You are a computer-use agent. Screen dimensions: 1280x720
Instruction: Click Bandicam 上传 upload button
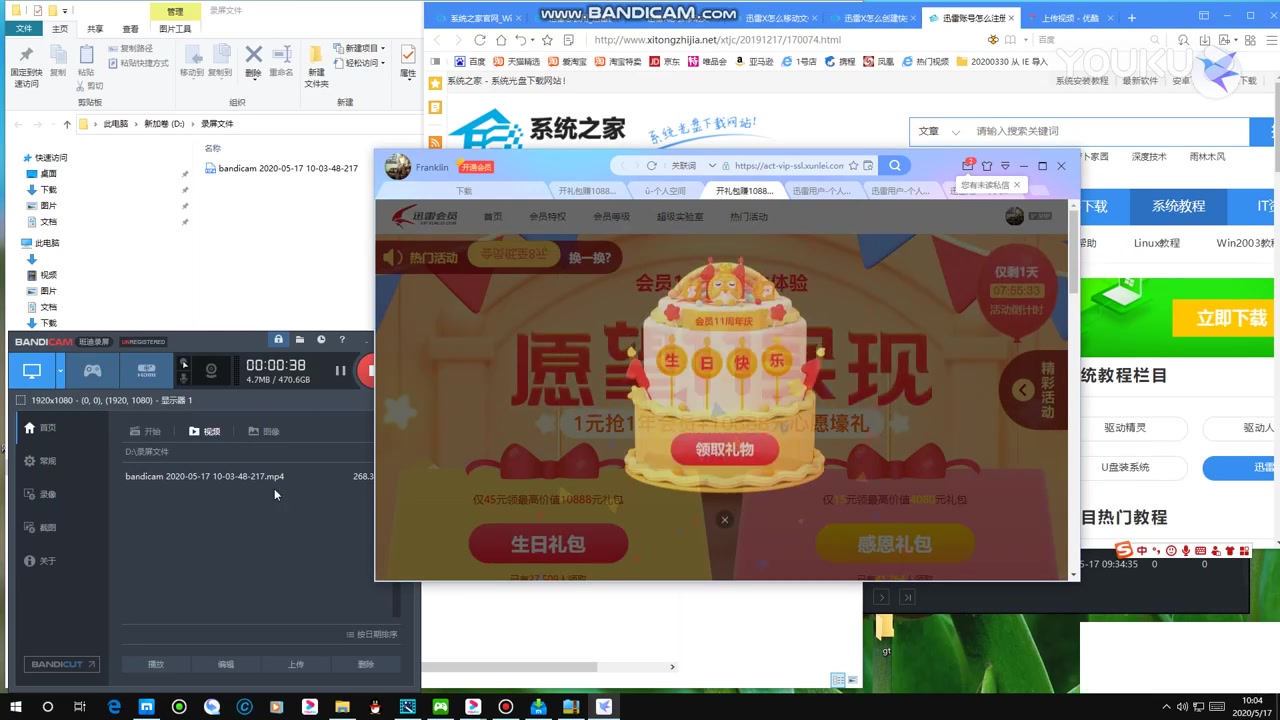(x=296, y=664)
